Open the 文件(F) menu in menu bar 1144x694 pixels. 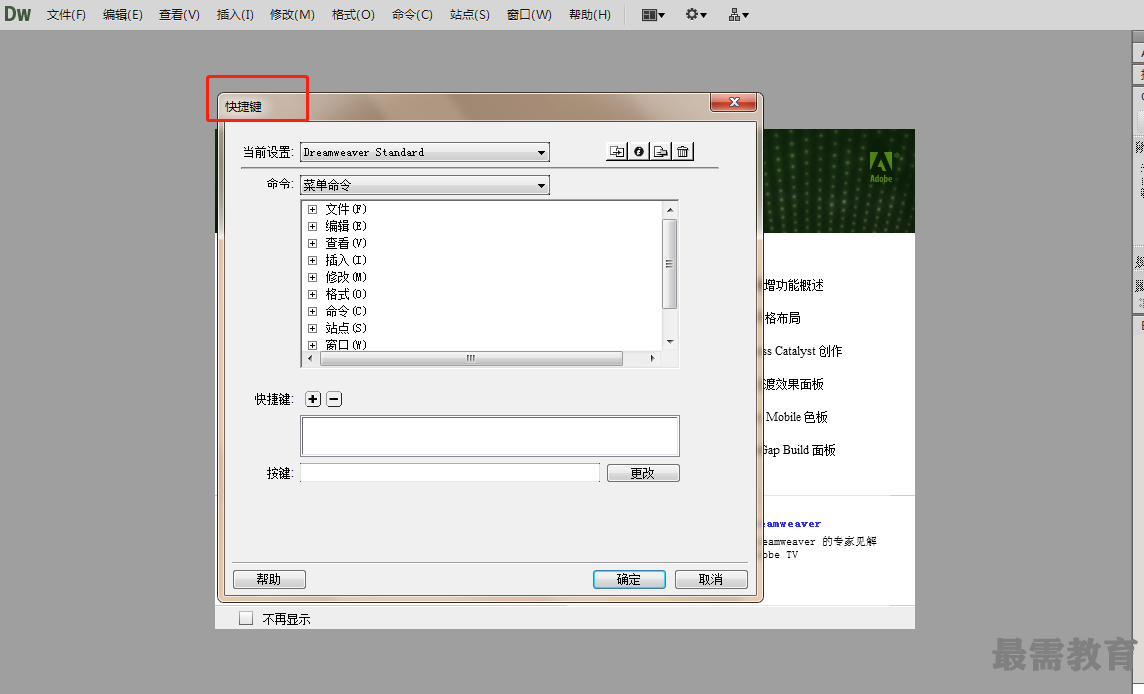tap(66, 15)
